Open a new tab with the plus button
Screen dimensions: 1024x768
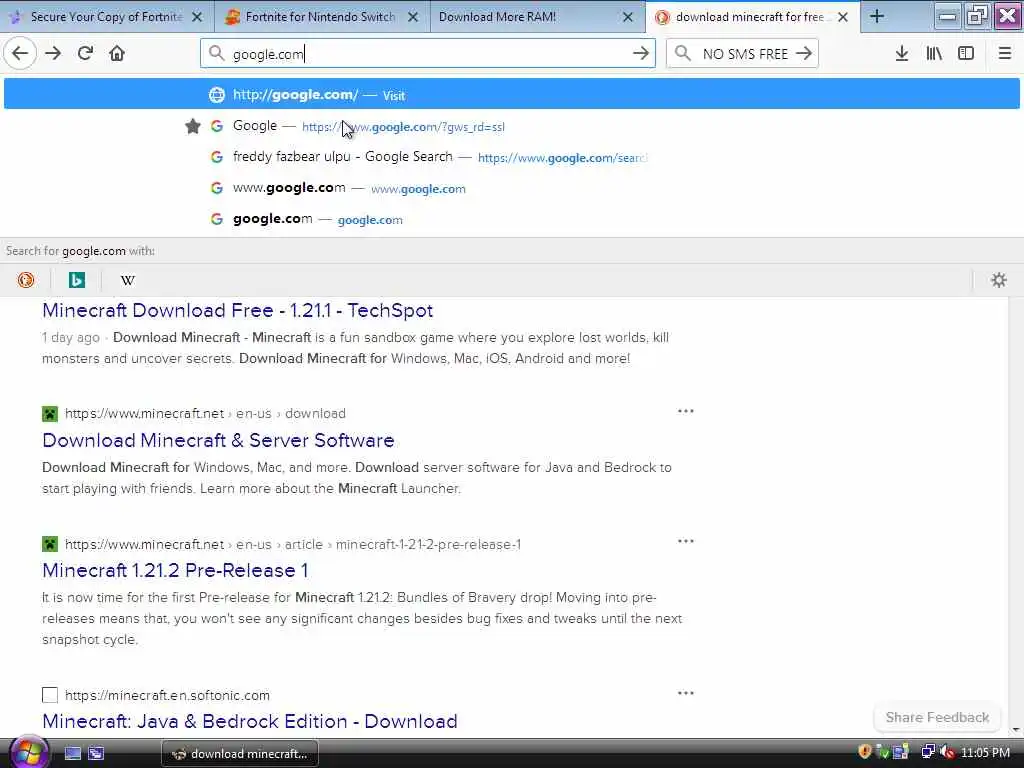coord(877,17)
